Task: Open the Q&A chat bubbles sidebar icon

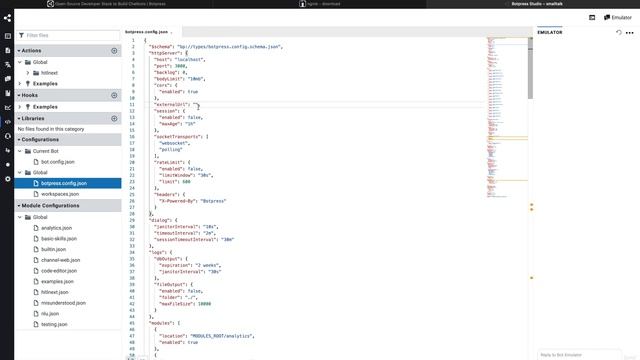Action: (7, 79)
